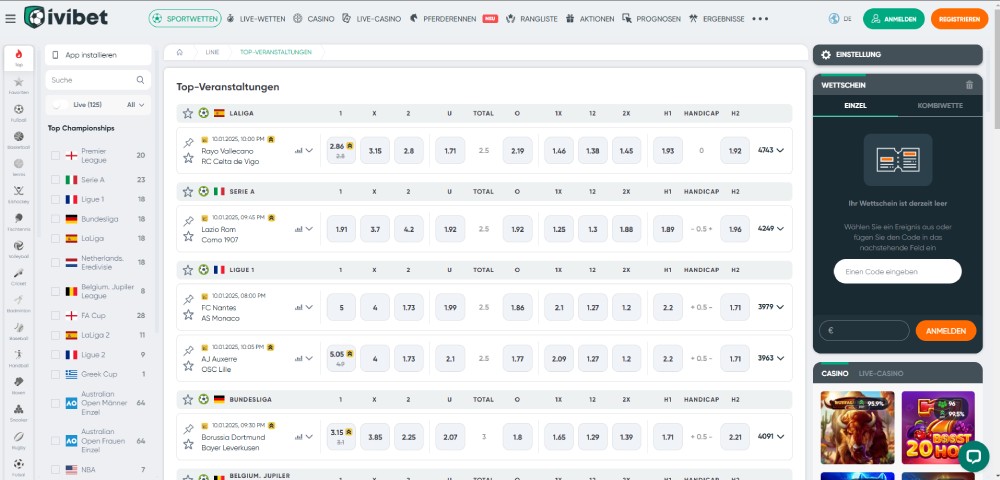Tick the Bundesliga championship checkbox
This screenshot has width=1000, height=480.
tap(56, 219)
